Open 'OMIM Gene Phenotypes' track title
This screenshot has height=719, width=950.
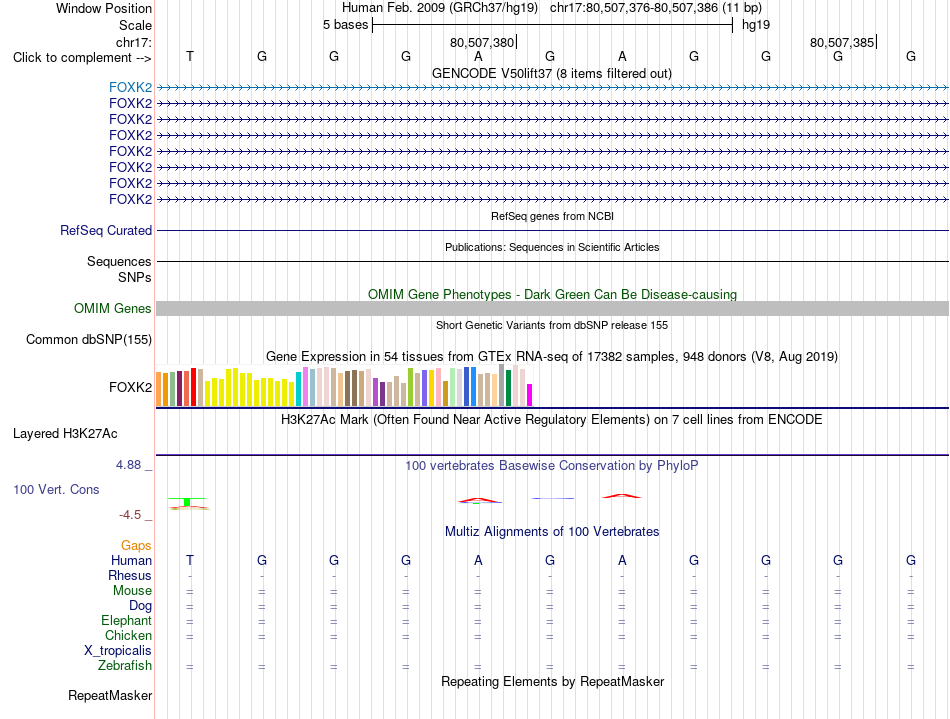click(552, 294)
